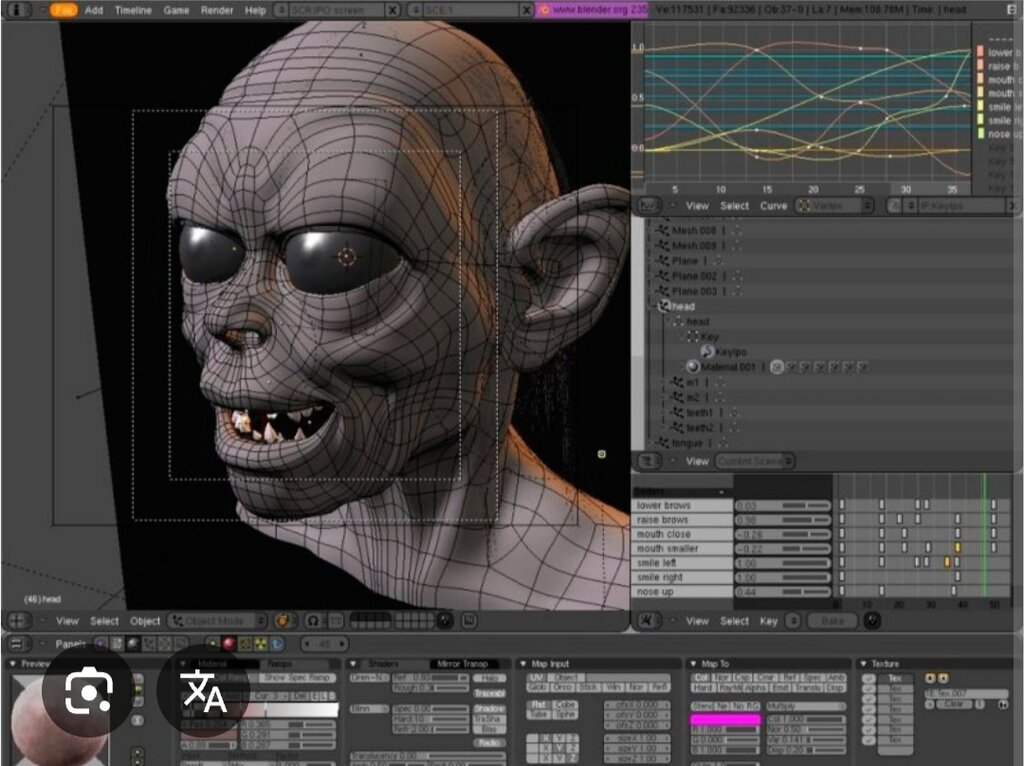Screen dimensions: 1024x766
Task: Click the round lock icon beside Bake
Action: pos(872,620)
